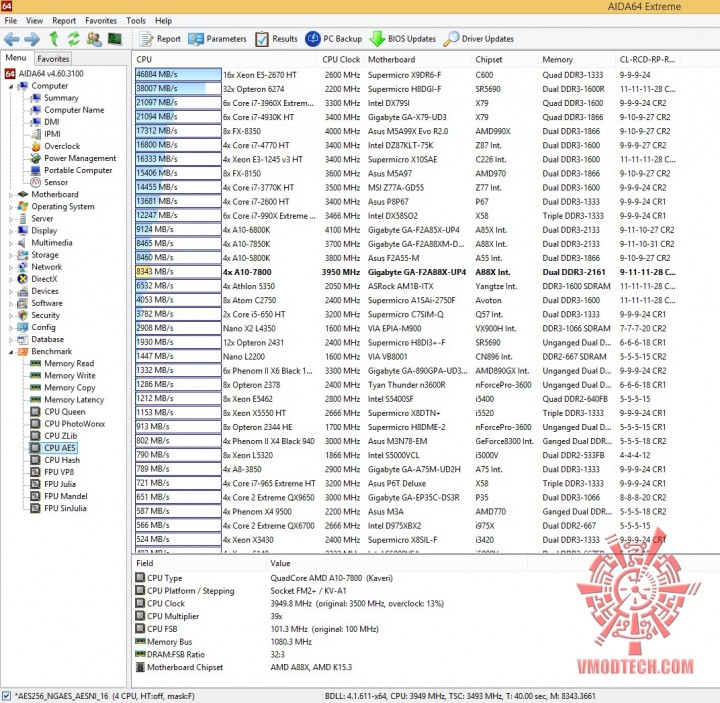Click the Forward navigation arrow icon

pyautogui.click(x=32, y=39)
